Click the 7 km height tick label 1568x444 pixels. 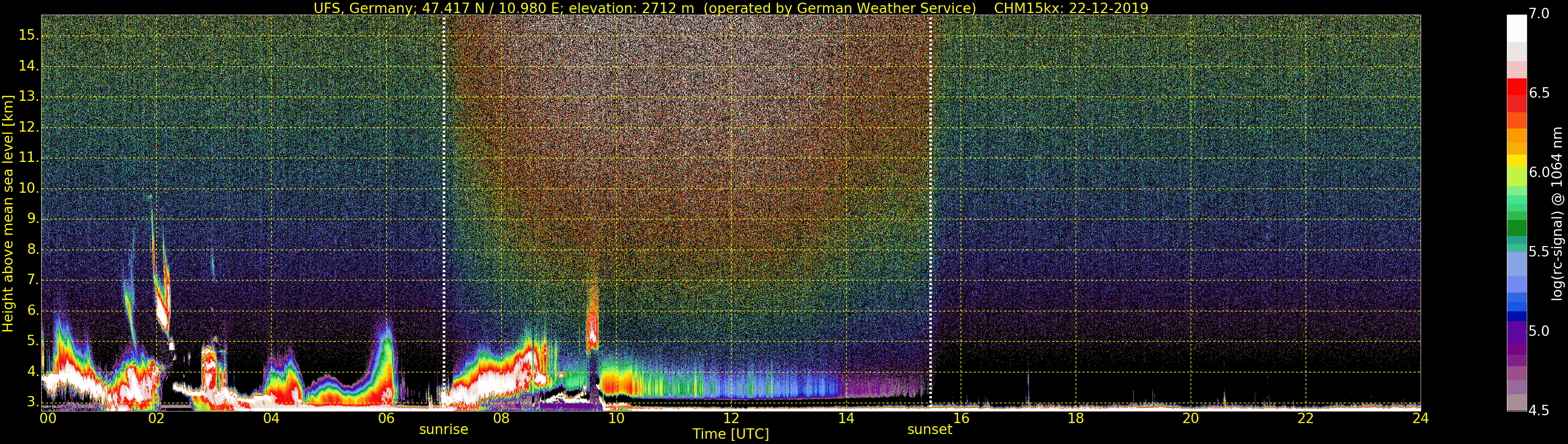click(x=33, y=280)
